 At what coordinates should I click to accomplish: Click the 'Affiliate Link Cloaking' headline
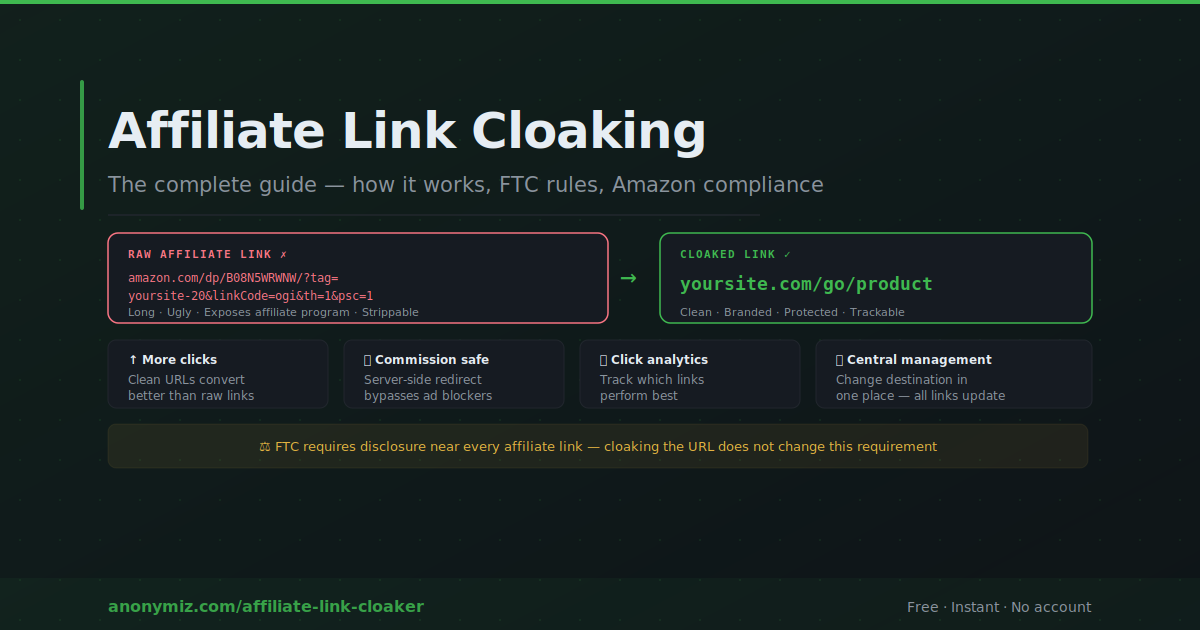pyautogui.click(x=407, y=132)
